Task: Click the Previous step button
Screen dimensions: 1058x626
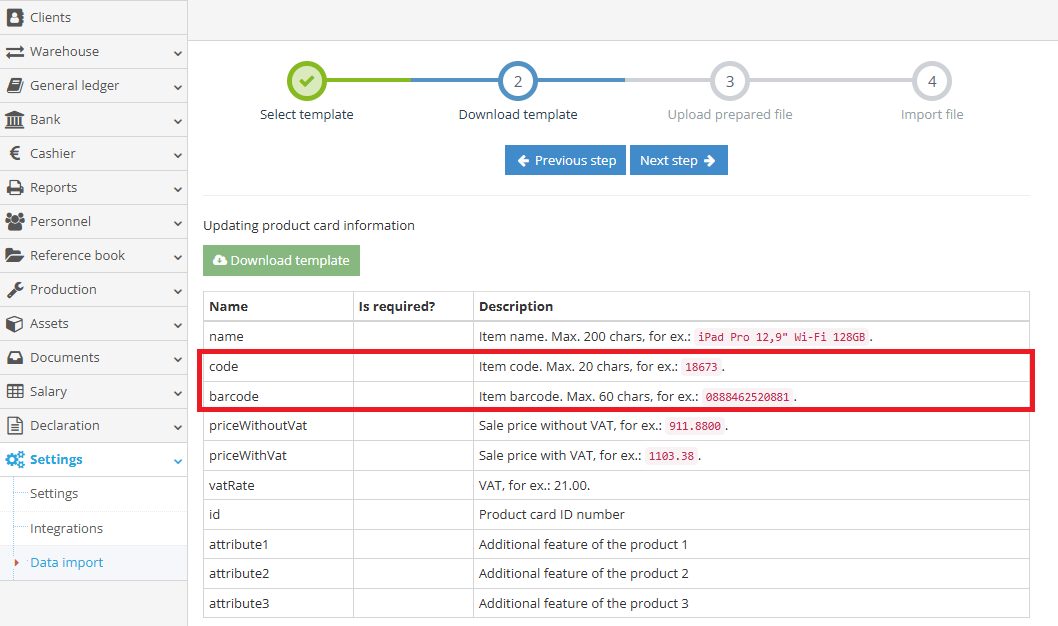Action: [565, 159]
